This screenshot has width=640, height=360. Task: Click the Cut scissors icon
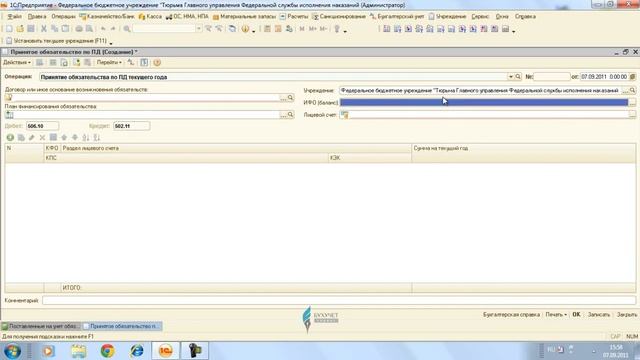pos(44,29)
